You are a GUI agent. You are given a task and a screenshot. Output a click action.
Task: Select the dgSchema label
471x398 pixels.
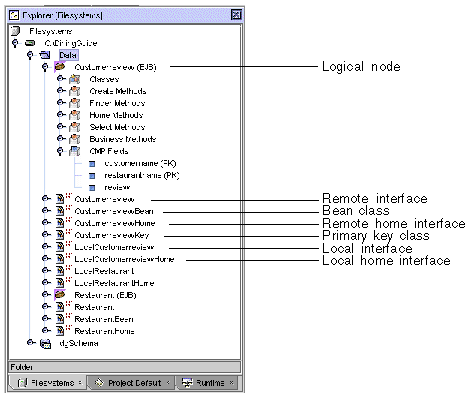79,343
